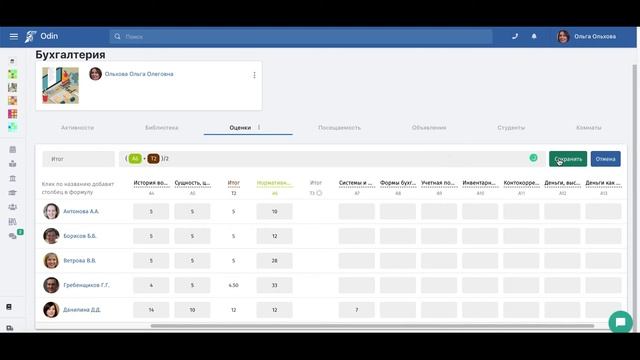Add Инвентари... column to formula

pos(480,183)
